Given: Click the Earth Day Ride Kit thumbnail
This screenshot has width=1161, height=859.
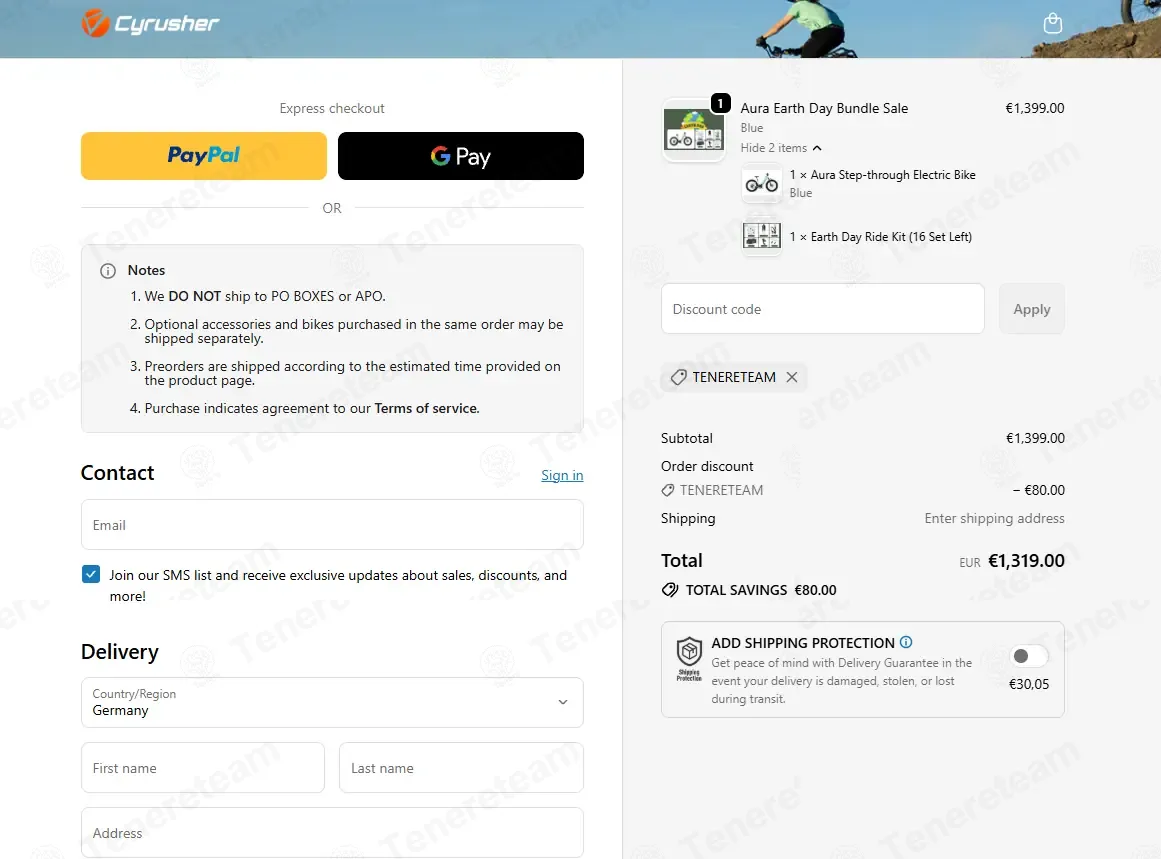Looking at the screenshot, I should (x=761, y=236).
